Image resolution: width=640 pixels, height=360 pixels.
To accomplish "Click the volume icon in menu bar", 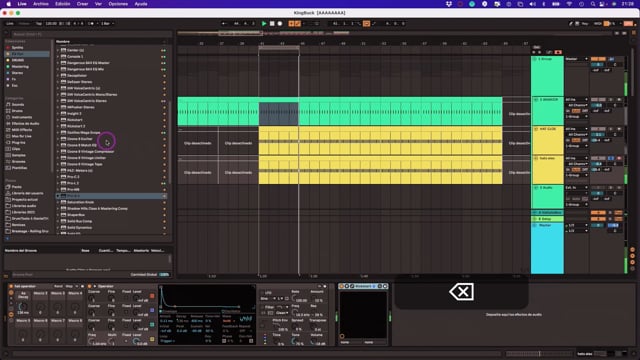I will pos(532,4).
